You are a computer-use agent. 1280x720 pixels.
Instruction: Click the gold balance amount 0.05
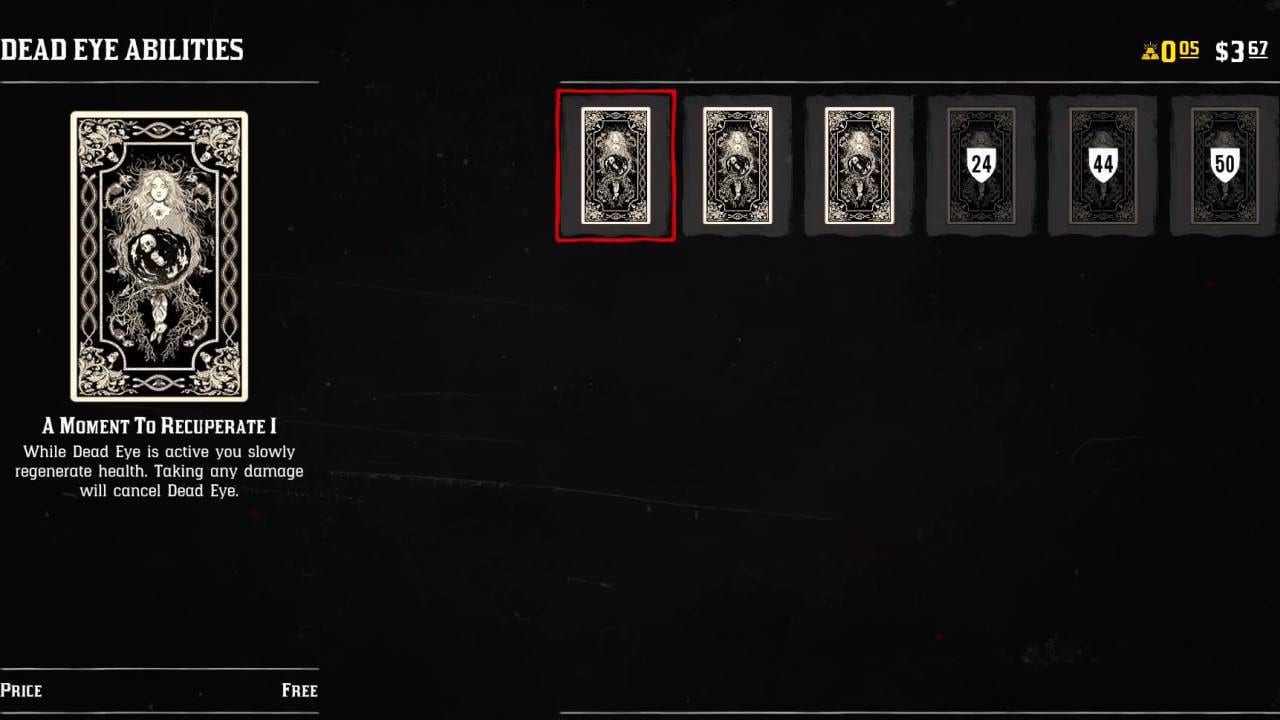1180,51
